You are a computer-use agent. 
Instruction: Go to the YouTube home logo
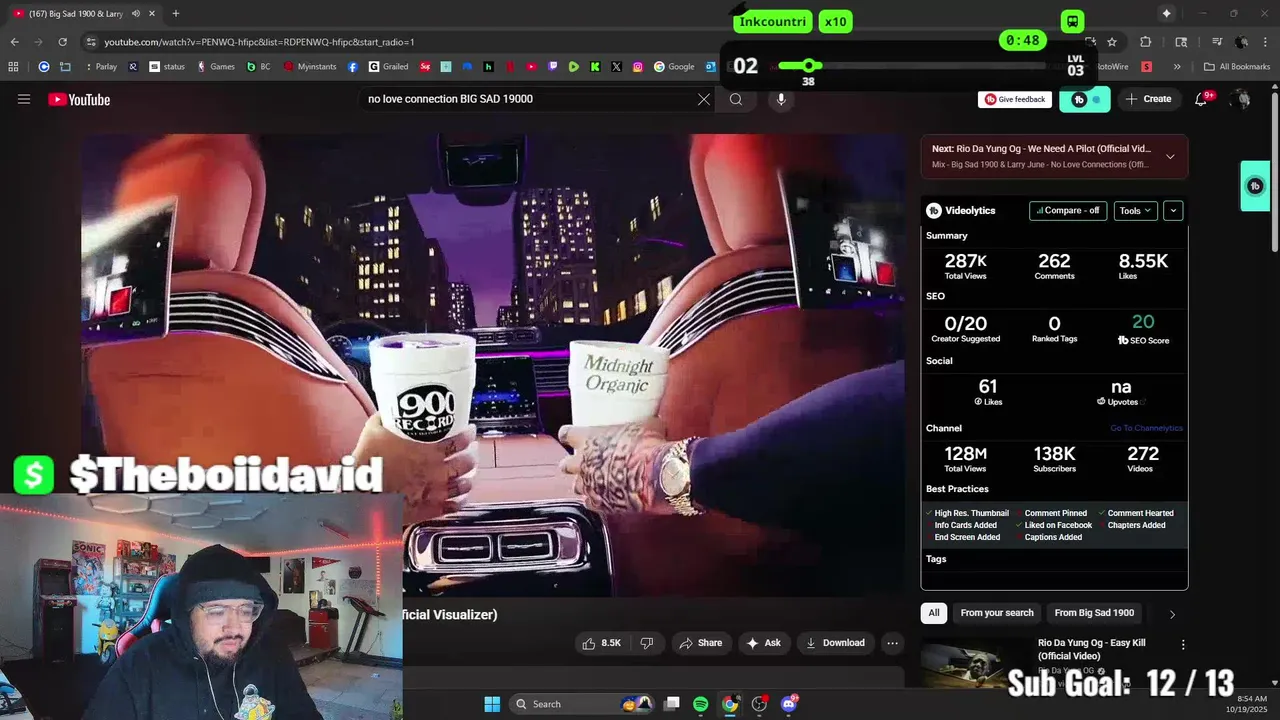click(x=79, y=99)
